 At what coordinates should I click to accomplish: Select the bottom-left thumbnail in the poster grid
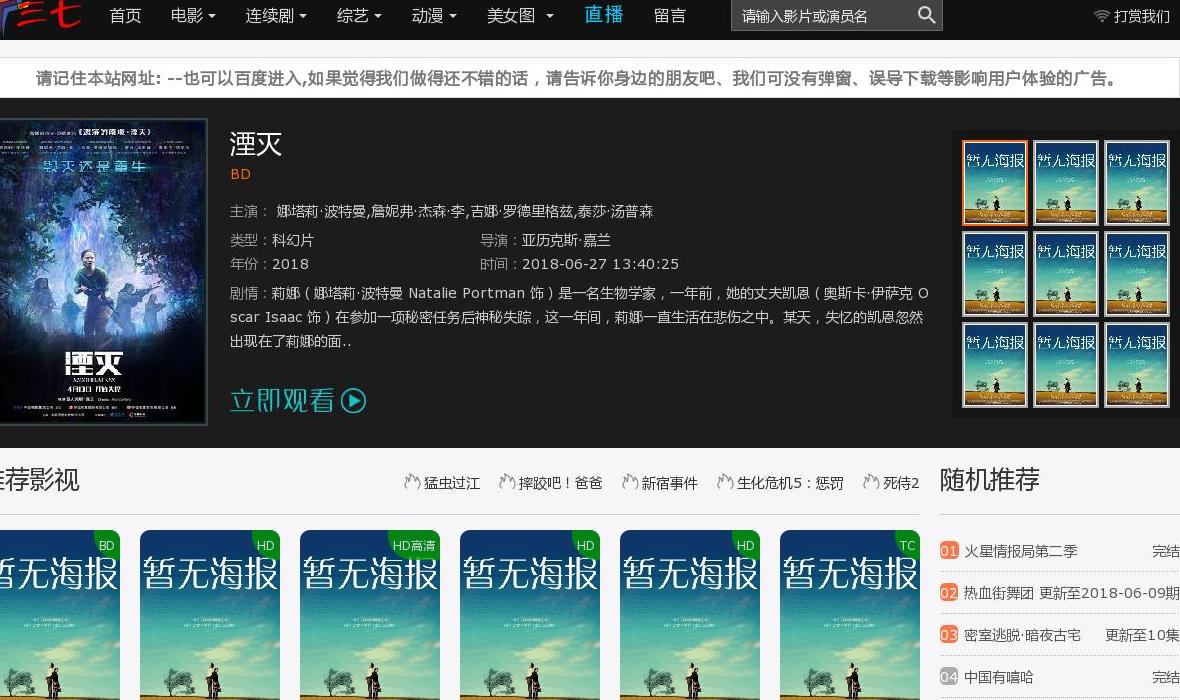tap(995, 365)
